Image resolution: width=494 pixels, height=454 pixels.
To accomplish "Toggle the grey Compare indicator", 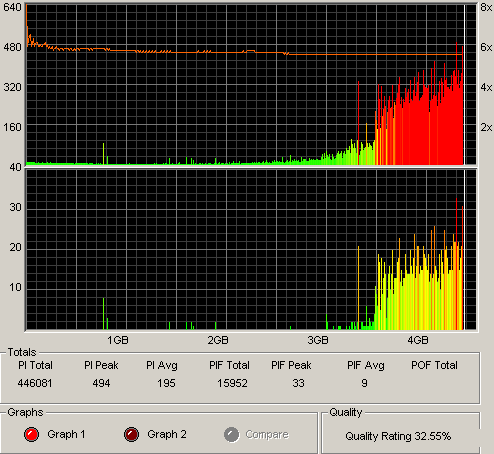I will click(x=232, y=435).
